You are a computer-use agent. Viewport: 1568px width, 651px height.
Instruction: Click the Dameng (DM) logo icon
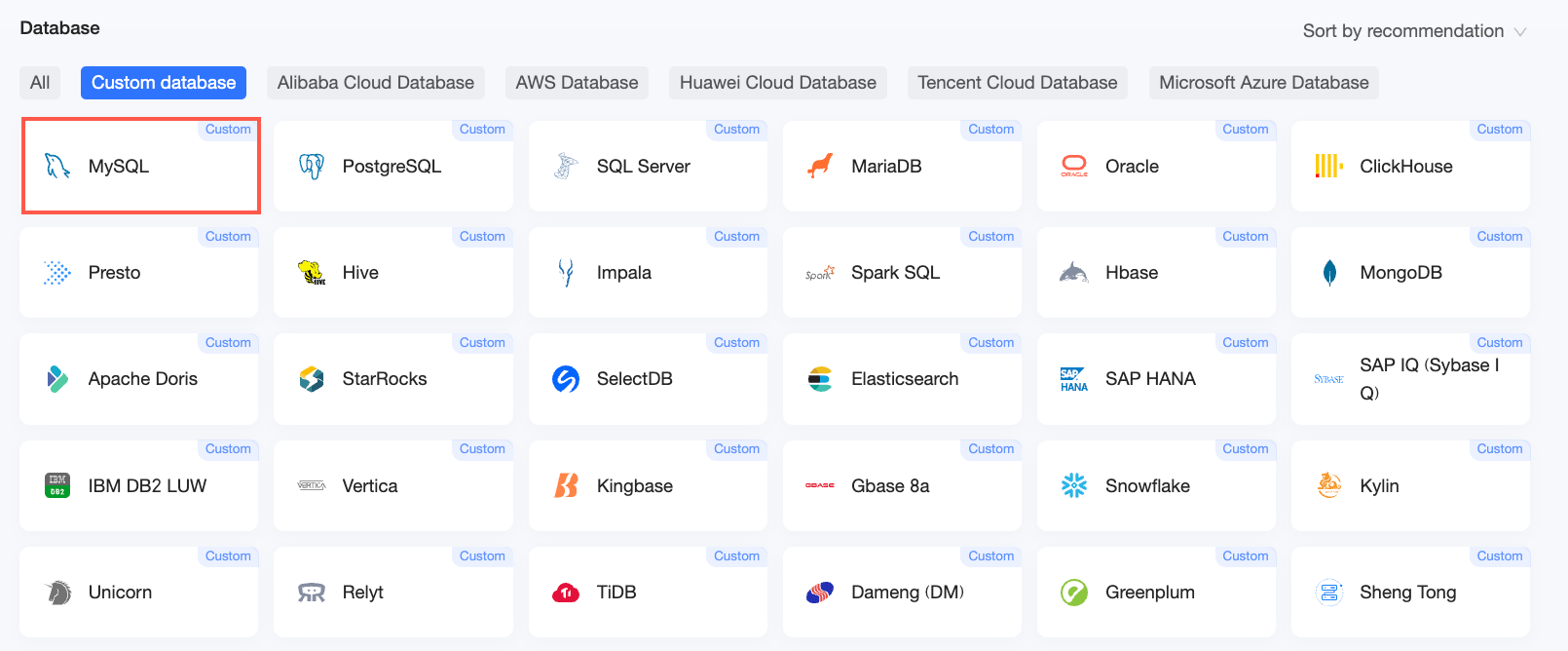[820, 593]
